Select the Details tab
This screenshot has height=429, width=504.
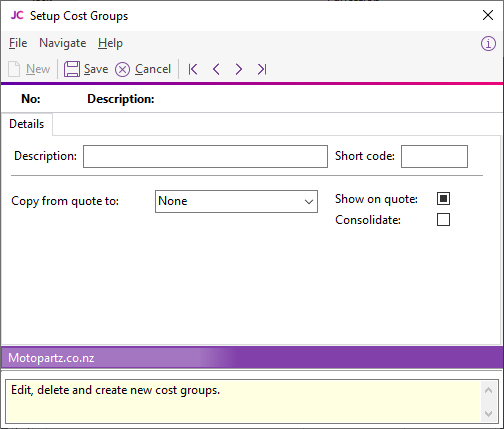point(27,124)
